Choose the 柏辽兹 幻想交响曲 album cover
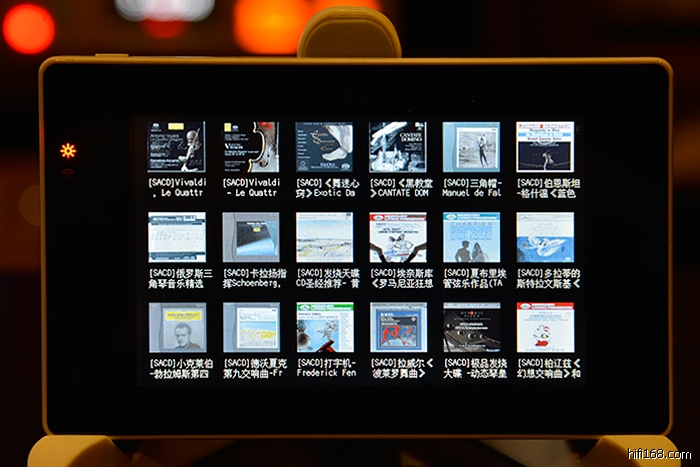Screen dimensions: 700x467 545,327
